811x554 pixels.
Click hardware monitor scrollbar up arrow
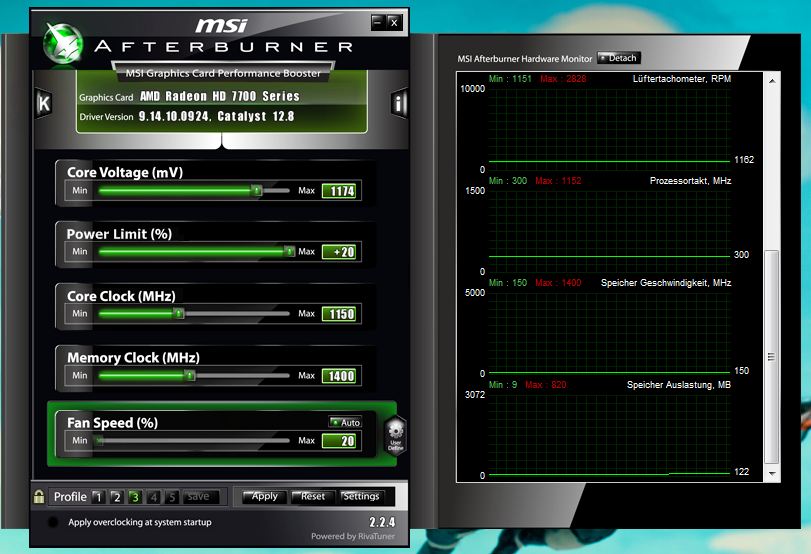pos(772,81)
